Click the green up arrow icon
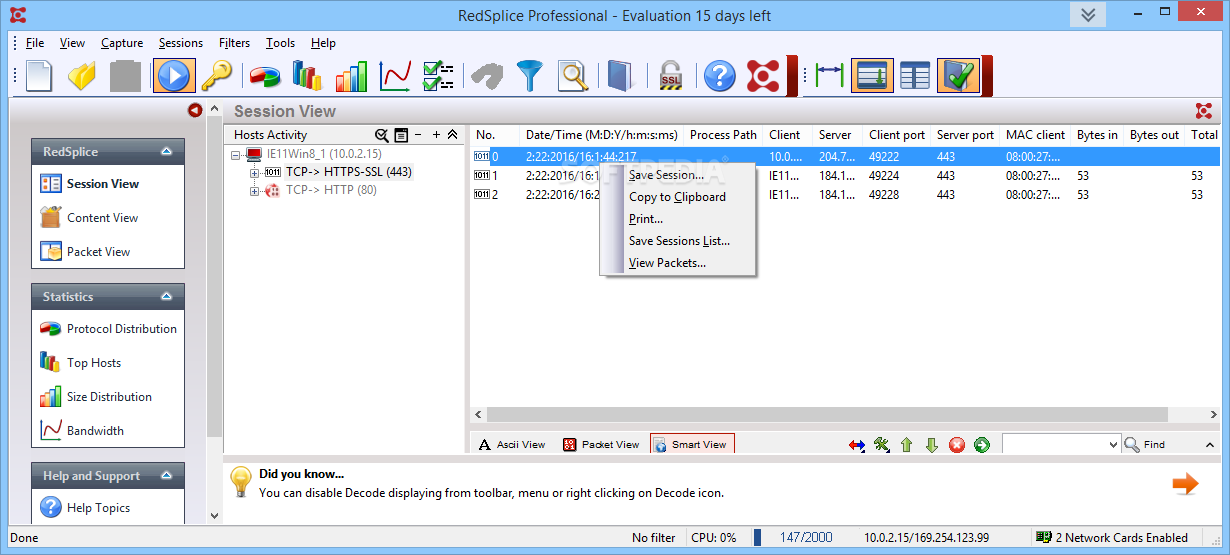This screenshot has width=1230, height=555. [907, 445]
